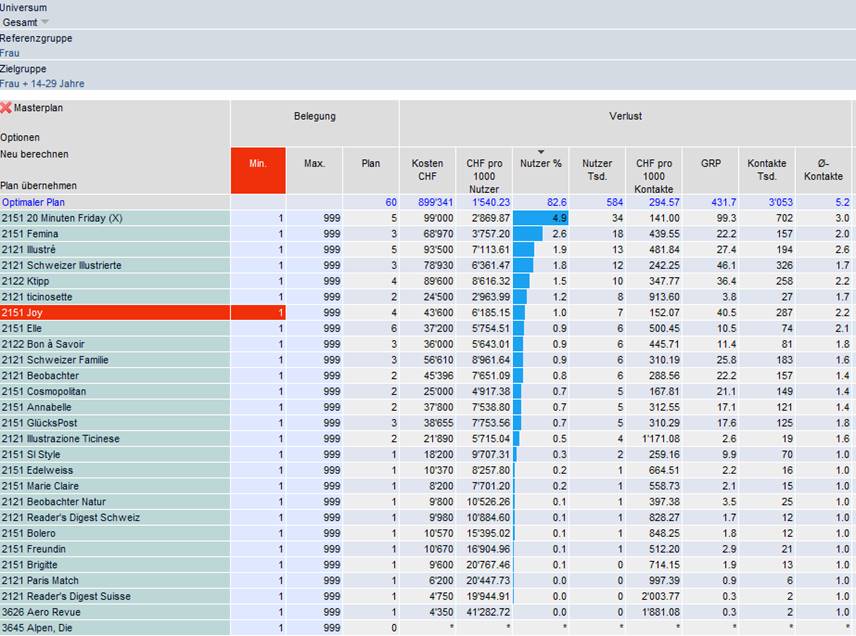
Task: Select the 2151 Cosmopolitan row
Action: pos(115,391)
